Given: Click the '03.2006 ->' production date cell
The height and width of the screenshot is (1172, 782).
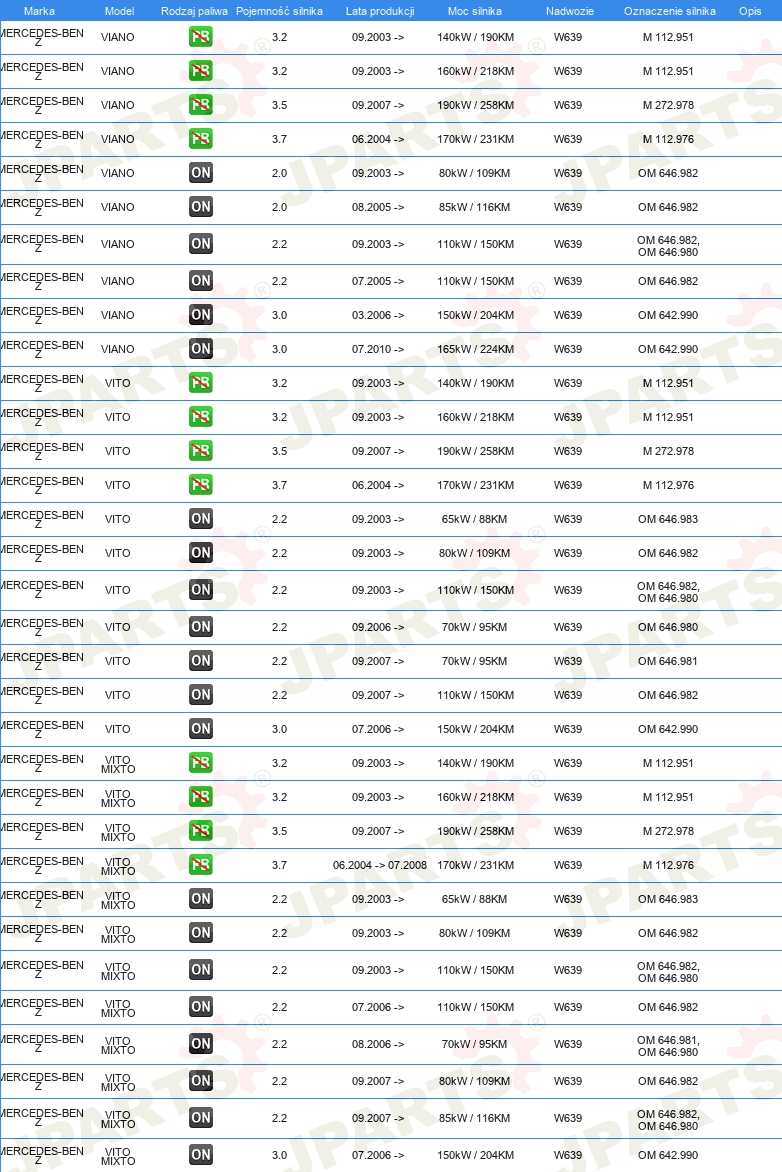Looking at the screenshot, I should (x=378, y=315).
